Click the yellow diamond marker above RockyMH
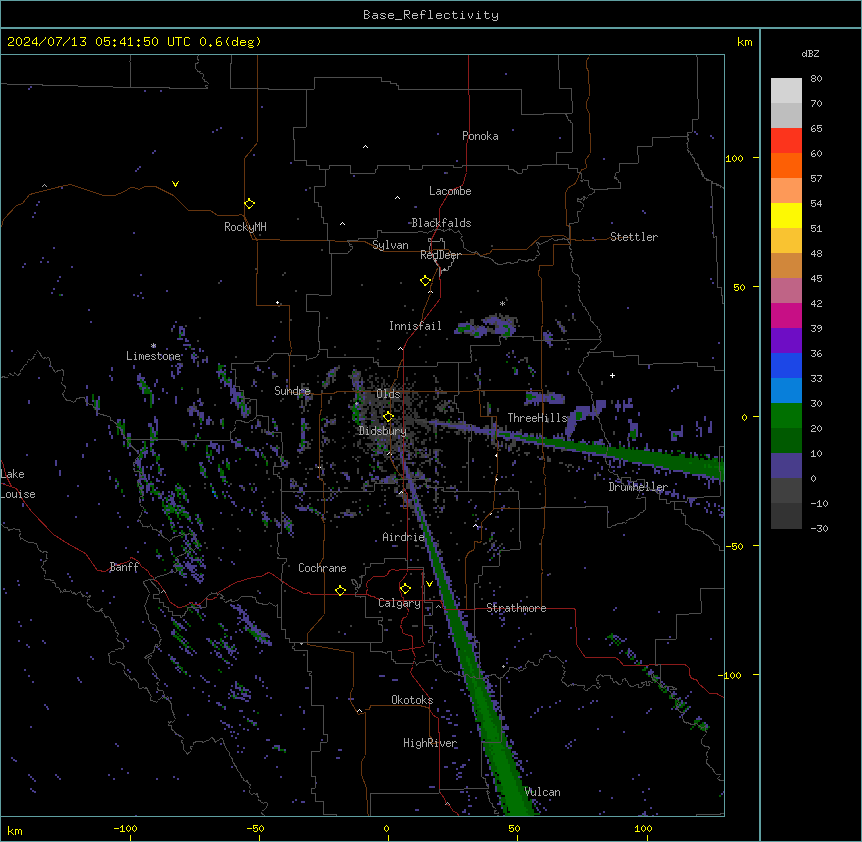The image size is (862, 842). click(x=249, y=204)
